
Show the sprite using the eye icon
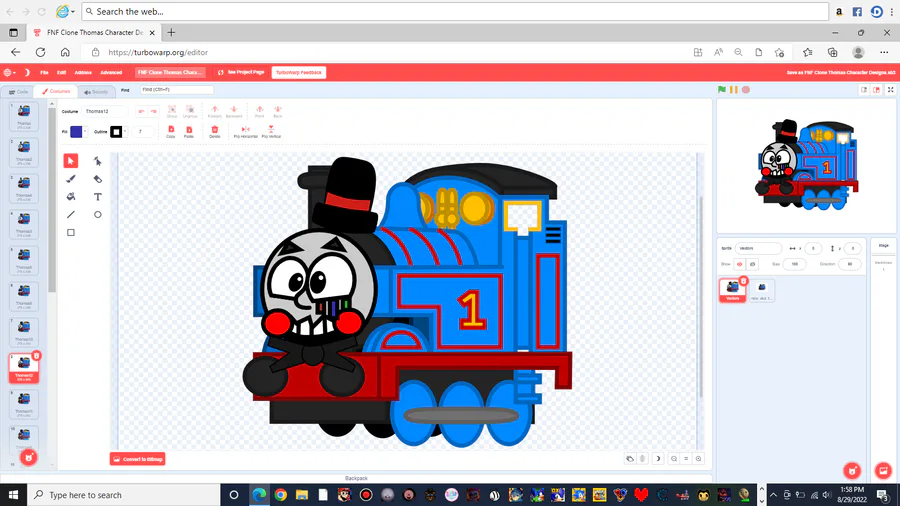(x=740, y=264)
